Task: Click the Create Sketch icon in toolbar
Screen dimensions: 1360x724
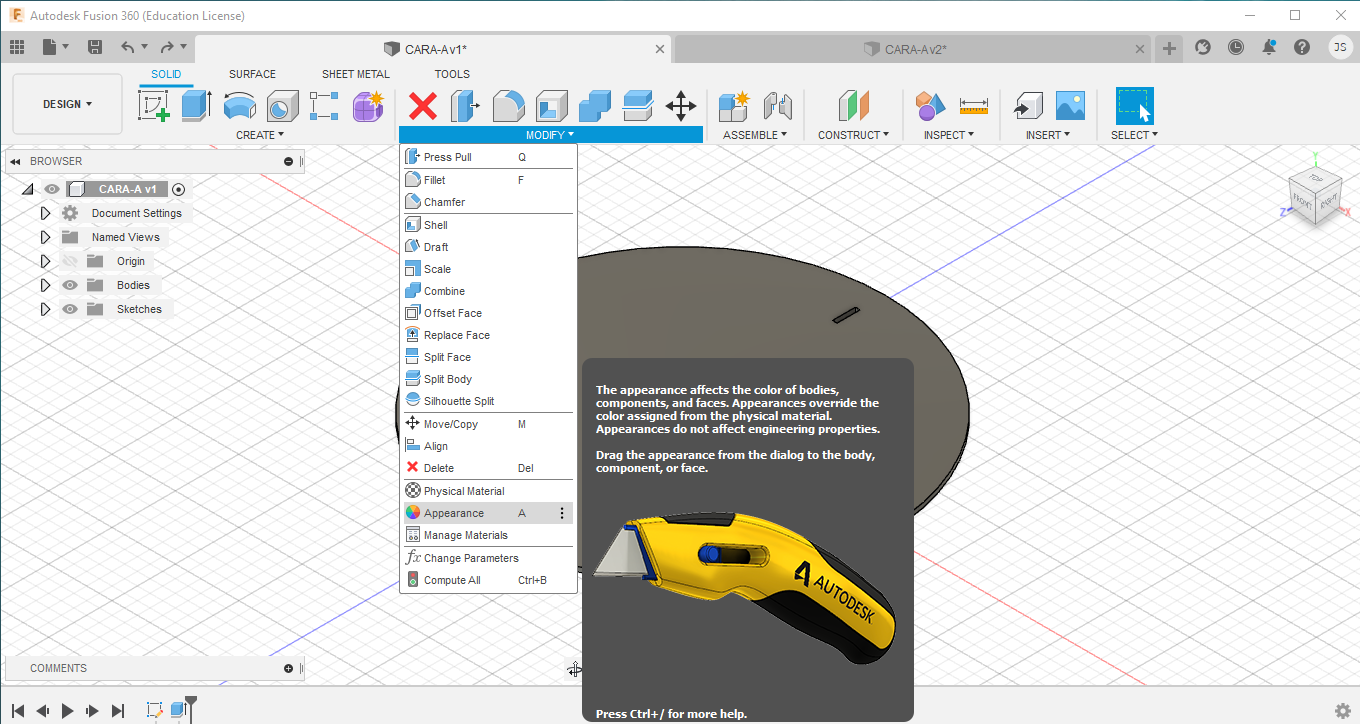Action: coord(154,105)
